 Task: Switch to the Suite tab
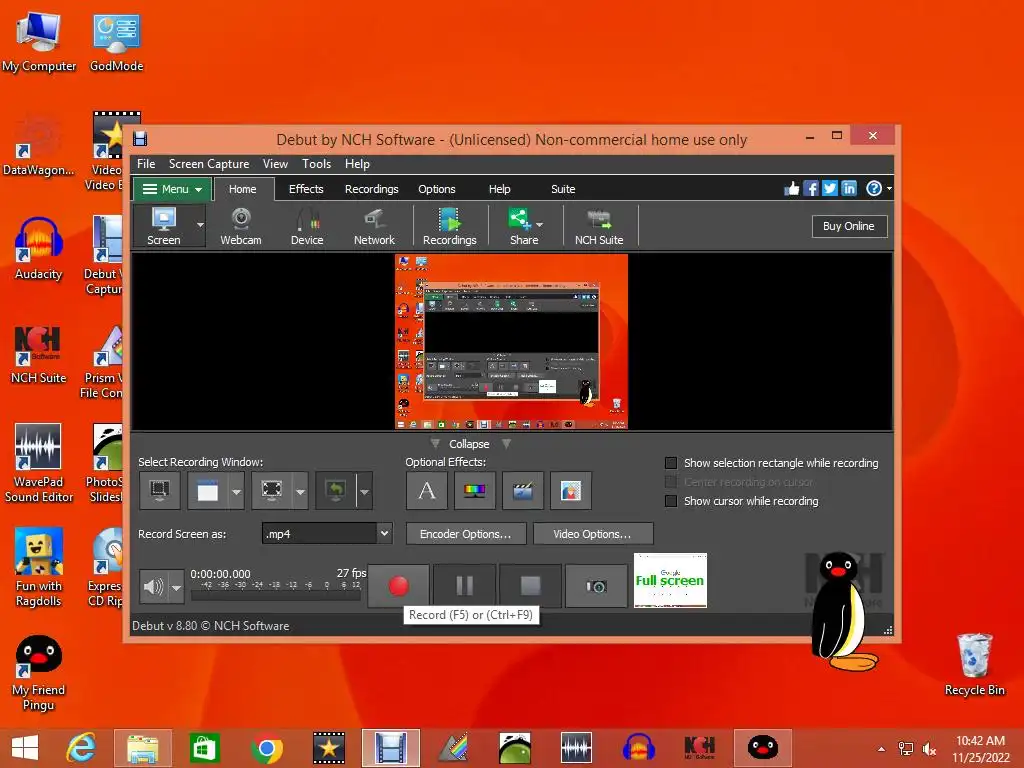pos(562,189)
